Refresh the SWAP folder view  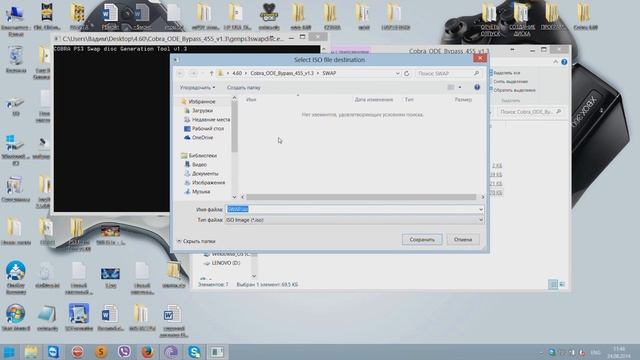pos(407,73)
